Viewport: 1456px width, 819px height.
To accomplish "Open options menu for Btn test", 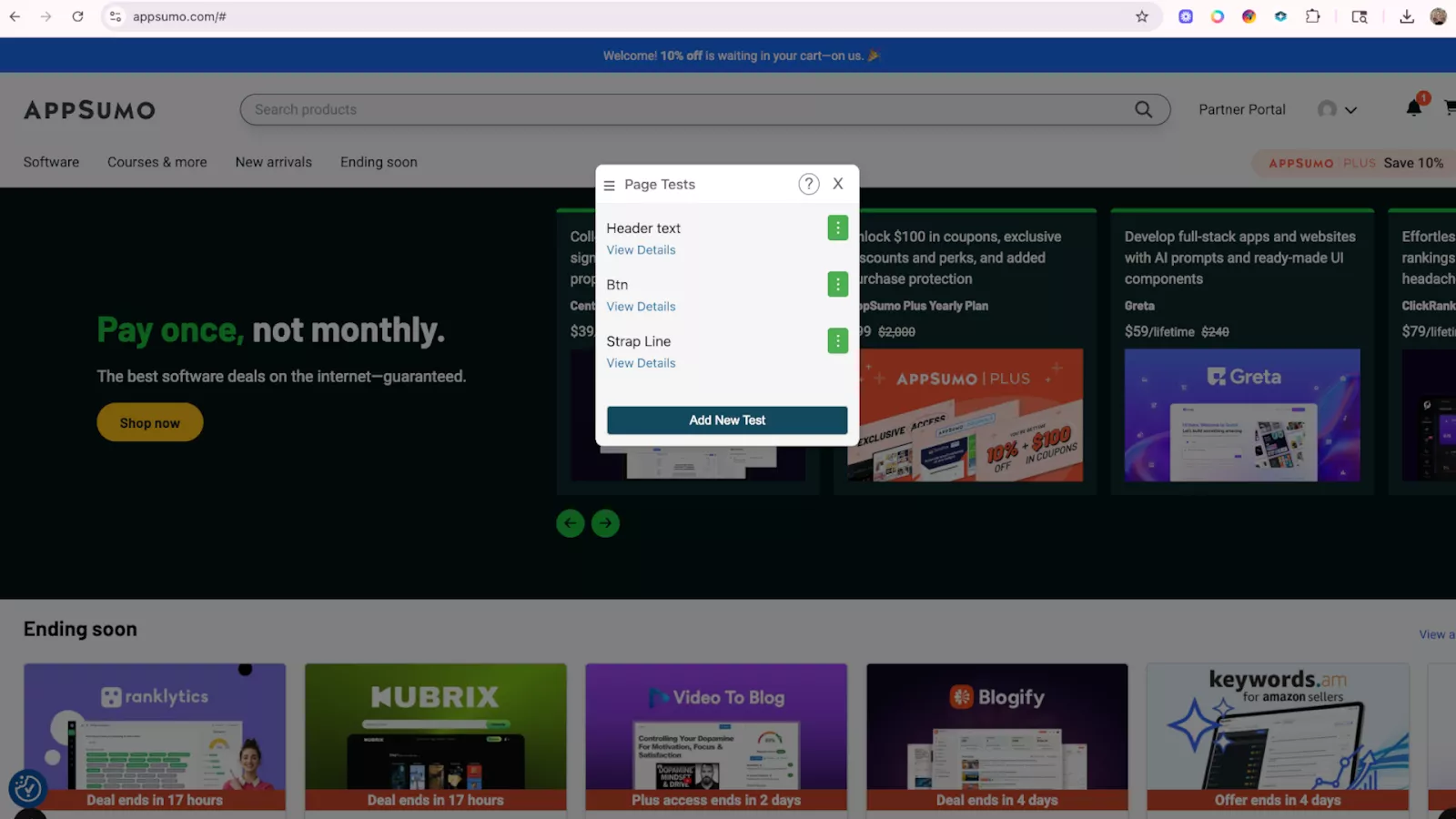I will coord(837,285).
